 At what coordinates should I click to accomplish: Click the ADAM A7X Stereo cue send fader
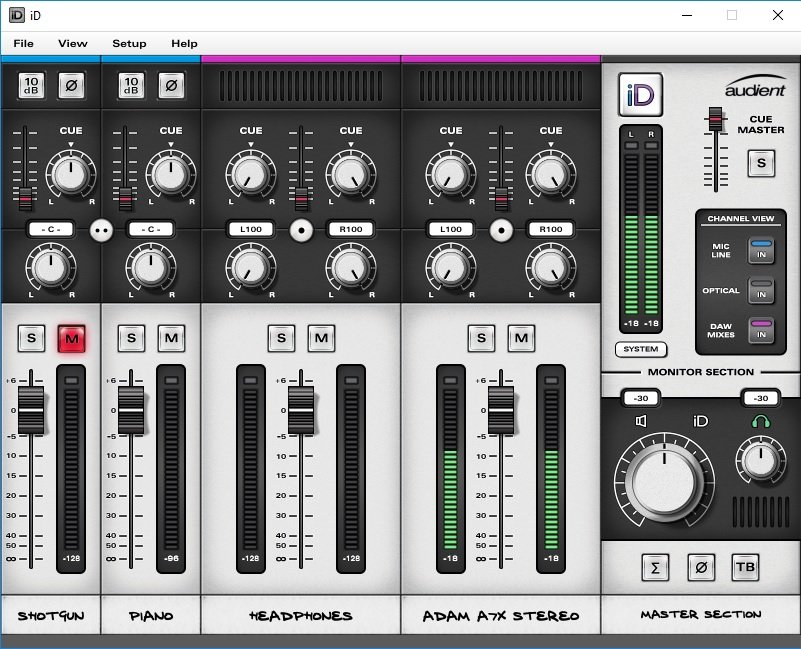point(501,198)
